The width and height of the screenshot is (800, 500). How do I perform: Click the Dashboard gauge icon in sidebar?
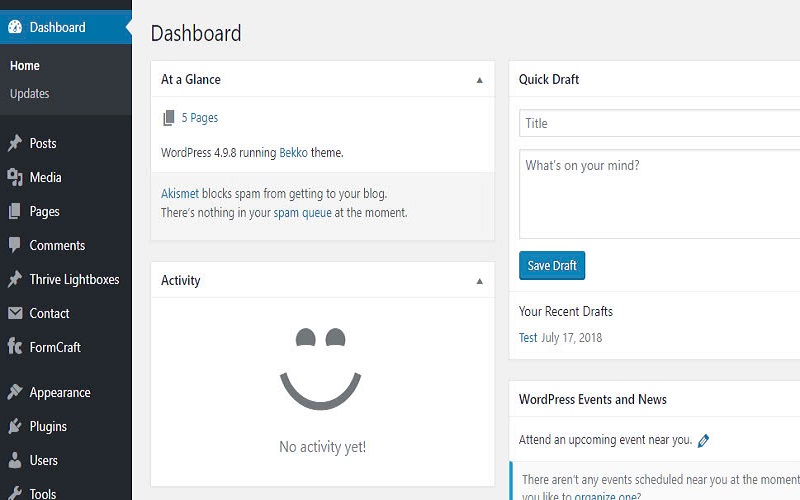click(15, 27)
